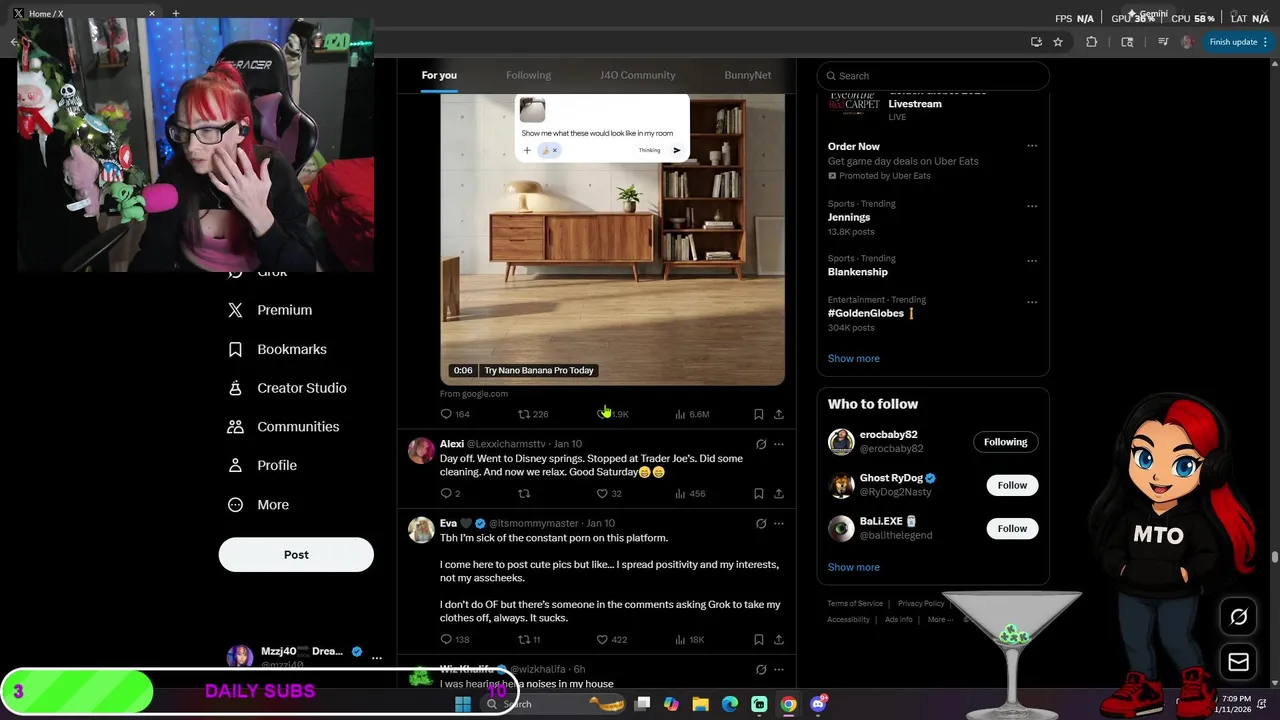
Task: Open the Terms of Service link
Action: pos(855,604)
